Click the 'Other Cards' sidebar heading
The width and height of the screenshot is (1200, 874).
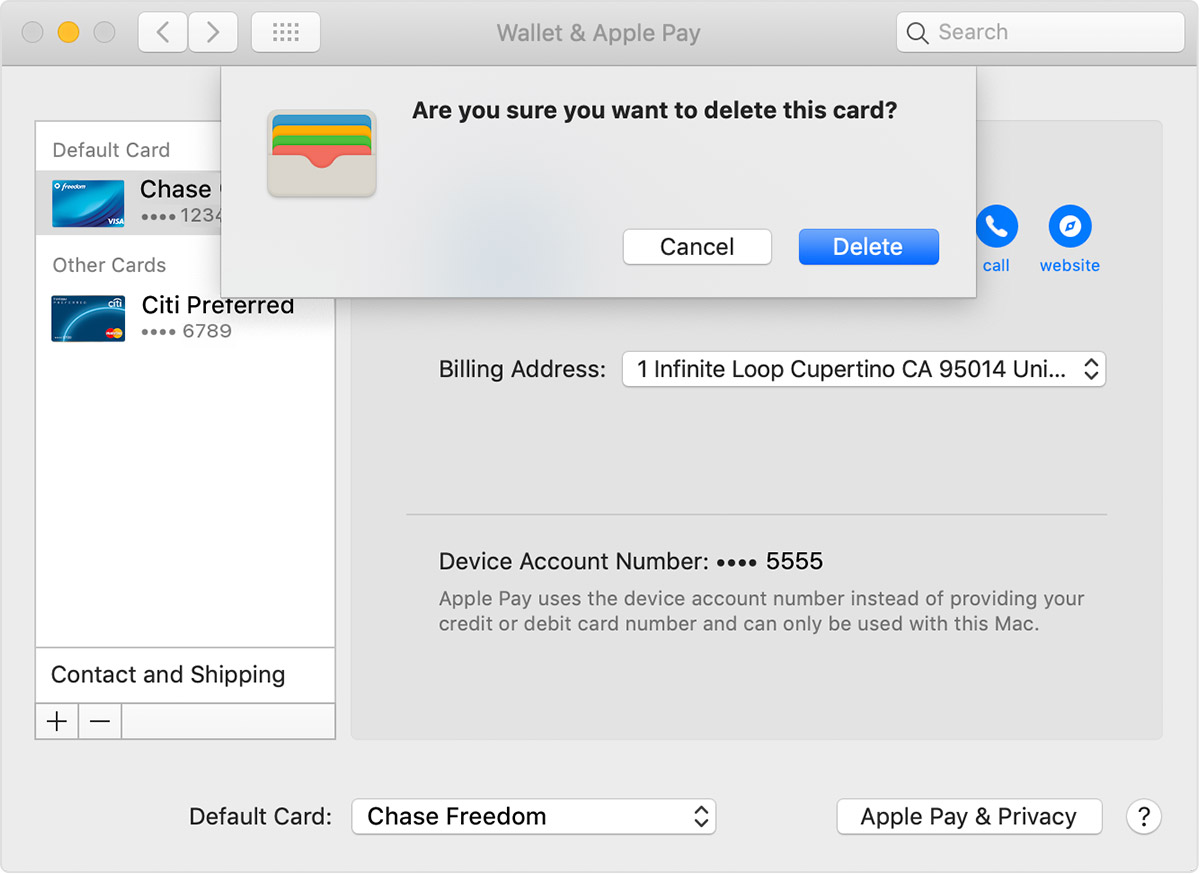click(x=109, y=265)
